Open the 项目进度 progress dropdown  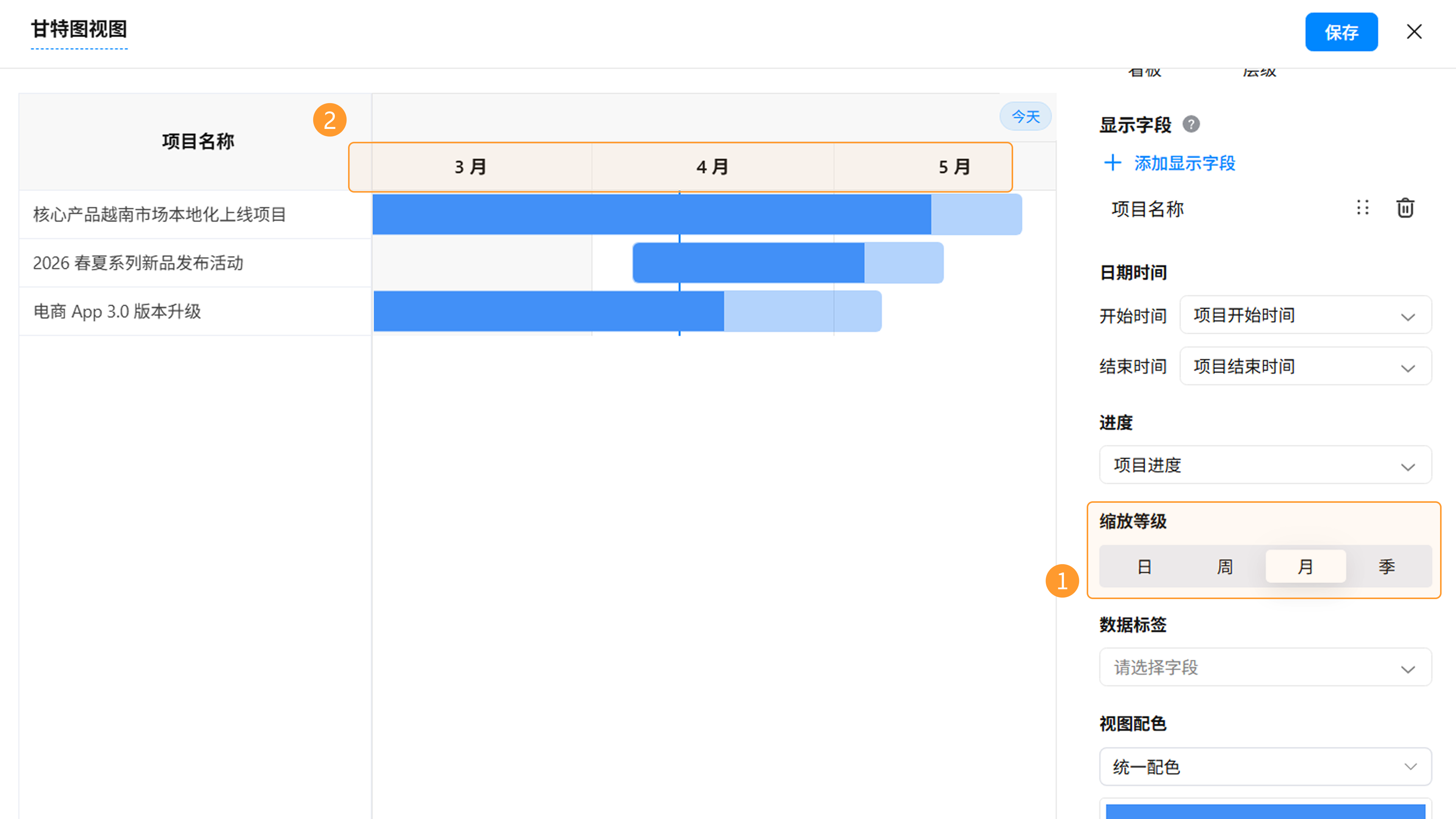pos(1265,465)
